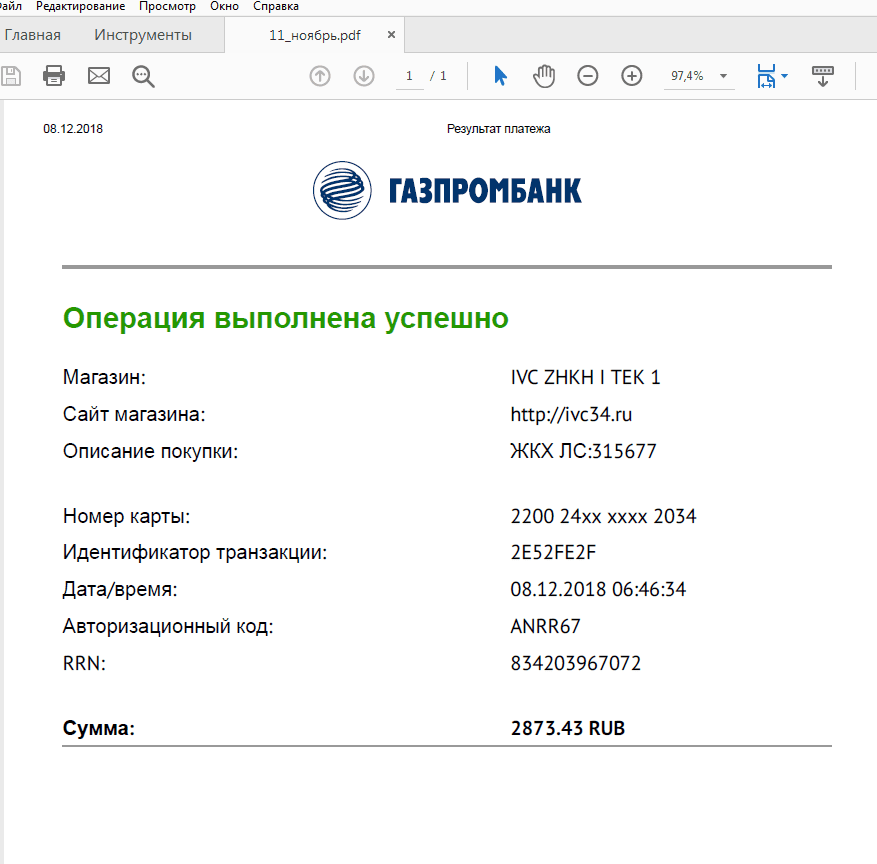Click RRN value 834203967072
Screen dimensions: 877x864
[x=576, y=663]
